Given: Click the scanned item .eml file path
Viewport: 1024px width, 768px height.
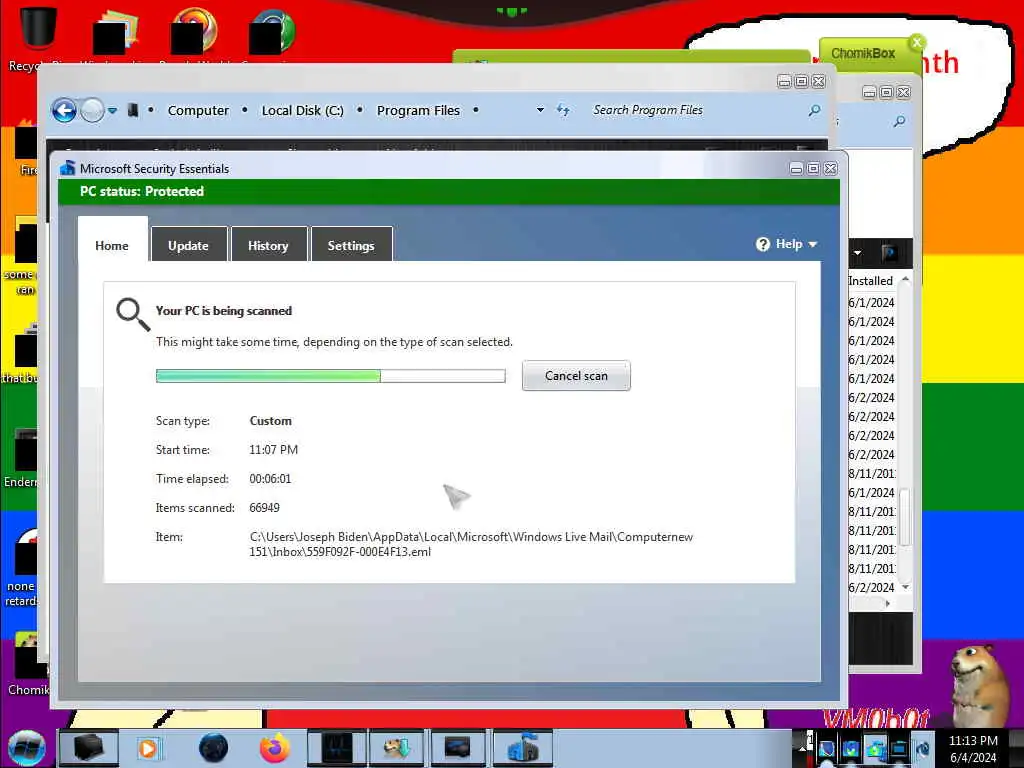Looking at the screenshot, I should [471, 544].
